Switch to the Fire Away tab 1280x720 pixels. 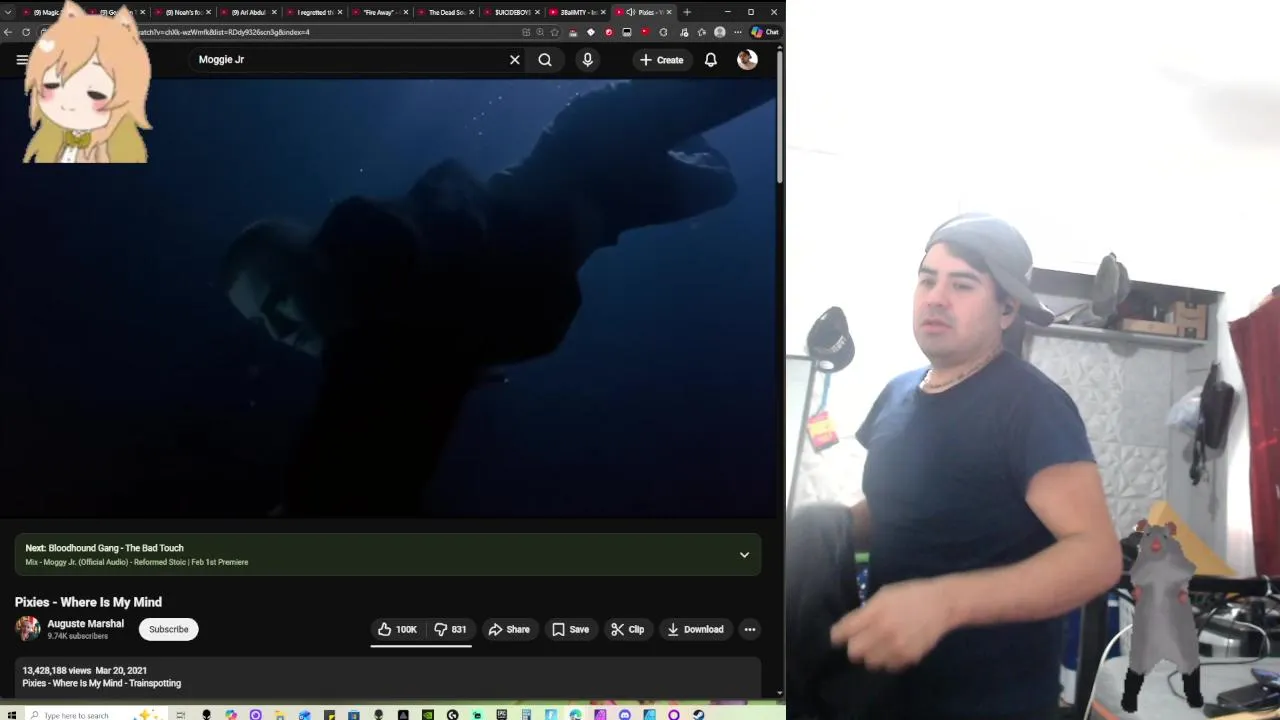[380, 12]
